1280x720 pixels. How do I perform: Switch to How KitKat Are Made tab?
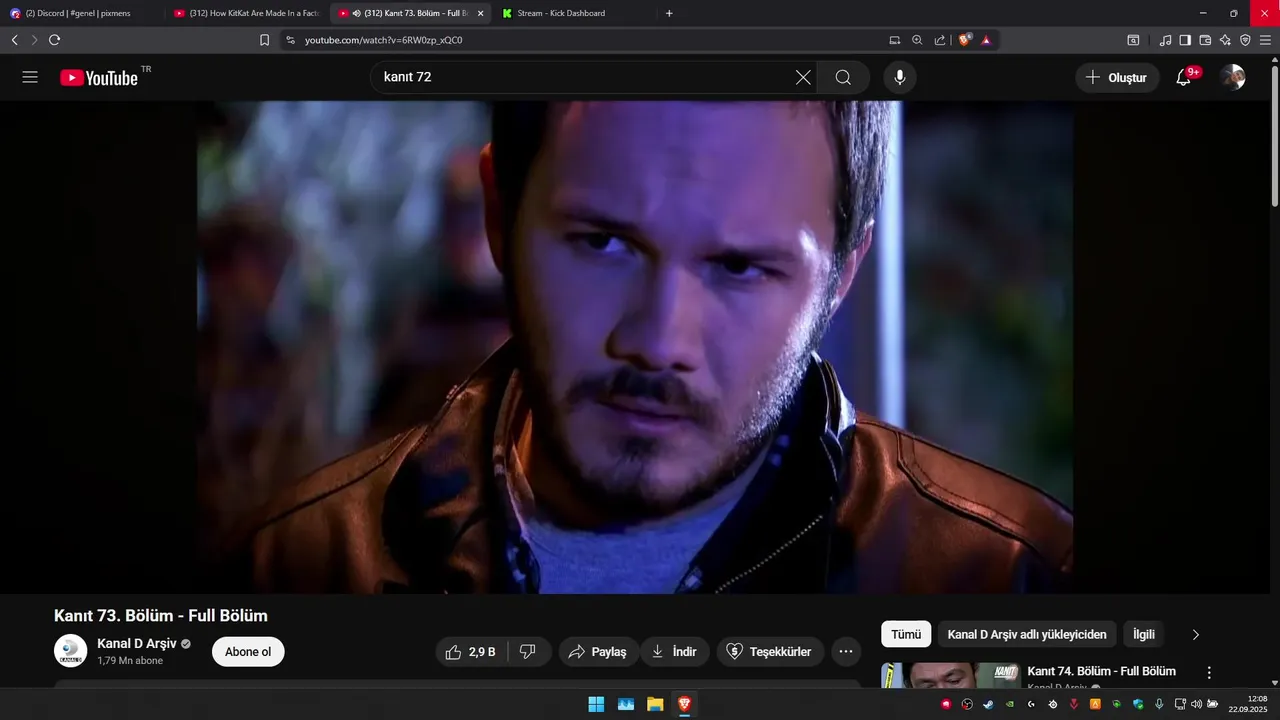(x=247, y=13)
